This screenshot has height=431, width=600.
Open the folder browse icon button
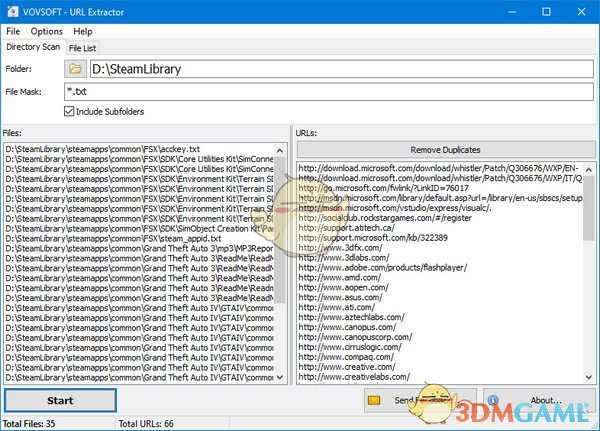76,69
